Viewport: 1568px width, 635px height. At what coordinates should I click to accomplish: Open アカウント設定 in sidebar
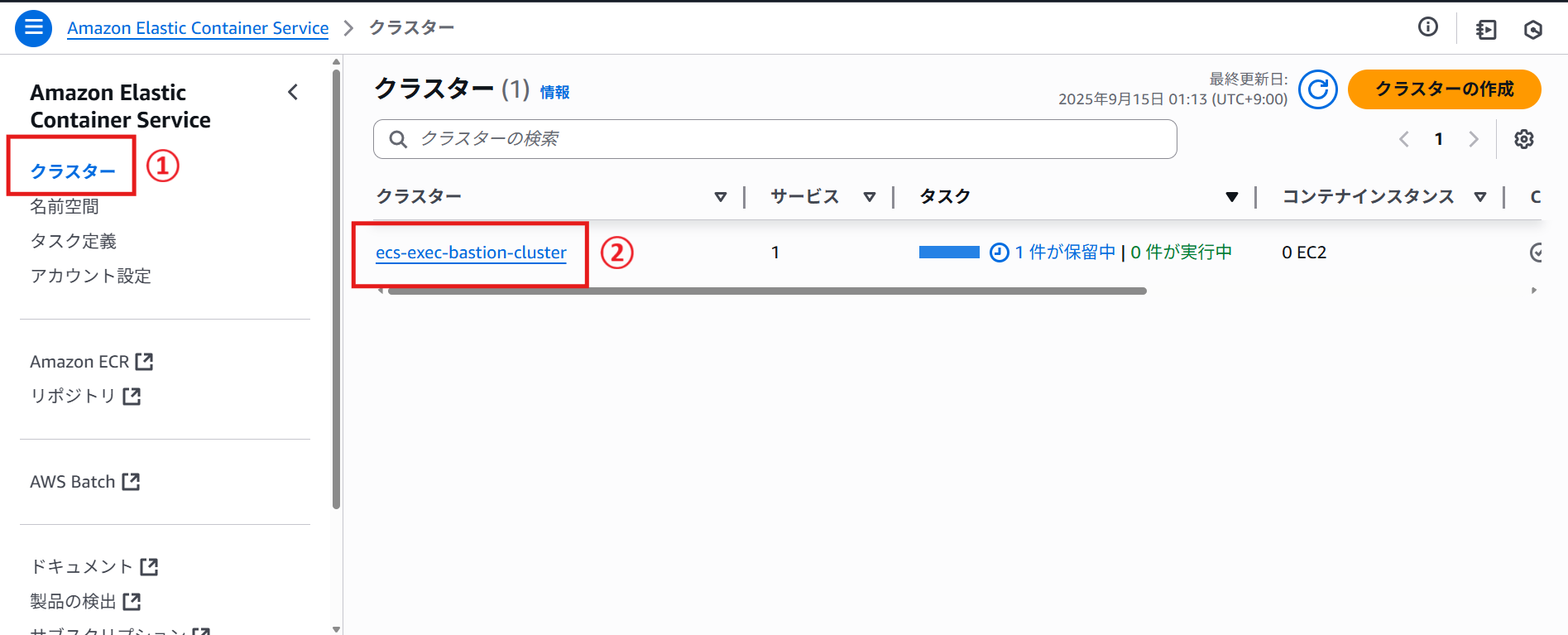tap(91, 276)
